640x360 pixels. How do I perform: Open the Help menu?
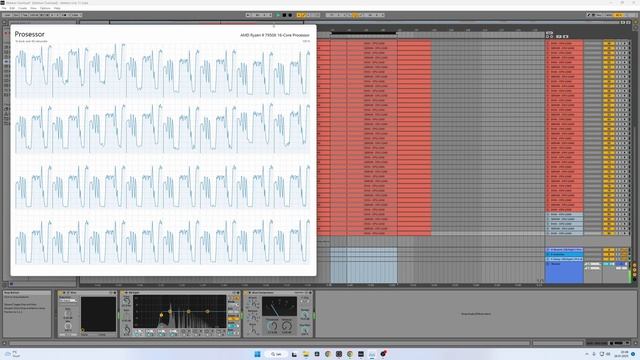57,8
